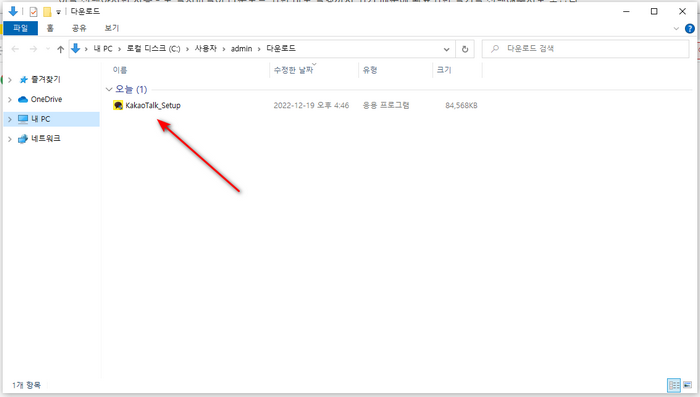Sort by 이름 column header
The image size is (700, 397).
pos(120,70)
